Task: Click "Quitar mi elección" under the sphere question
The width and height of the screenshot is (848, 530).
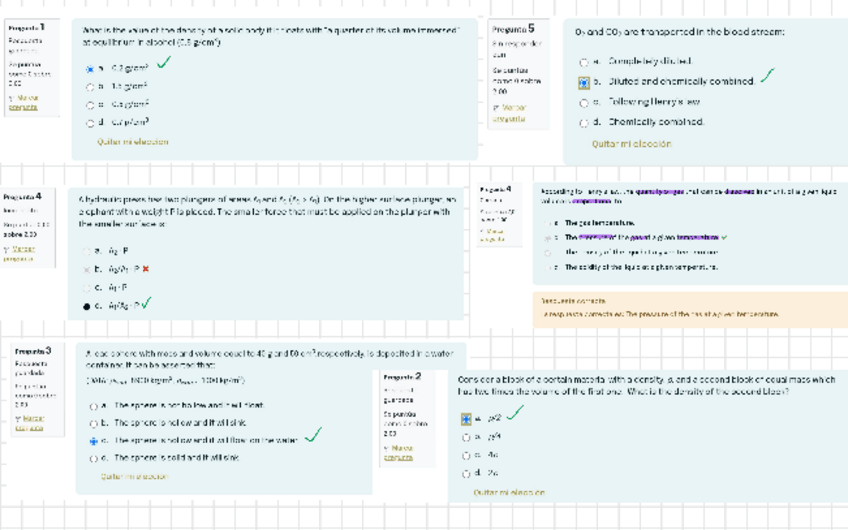Action: click(133, 477)
